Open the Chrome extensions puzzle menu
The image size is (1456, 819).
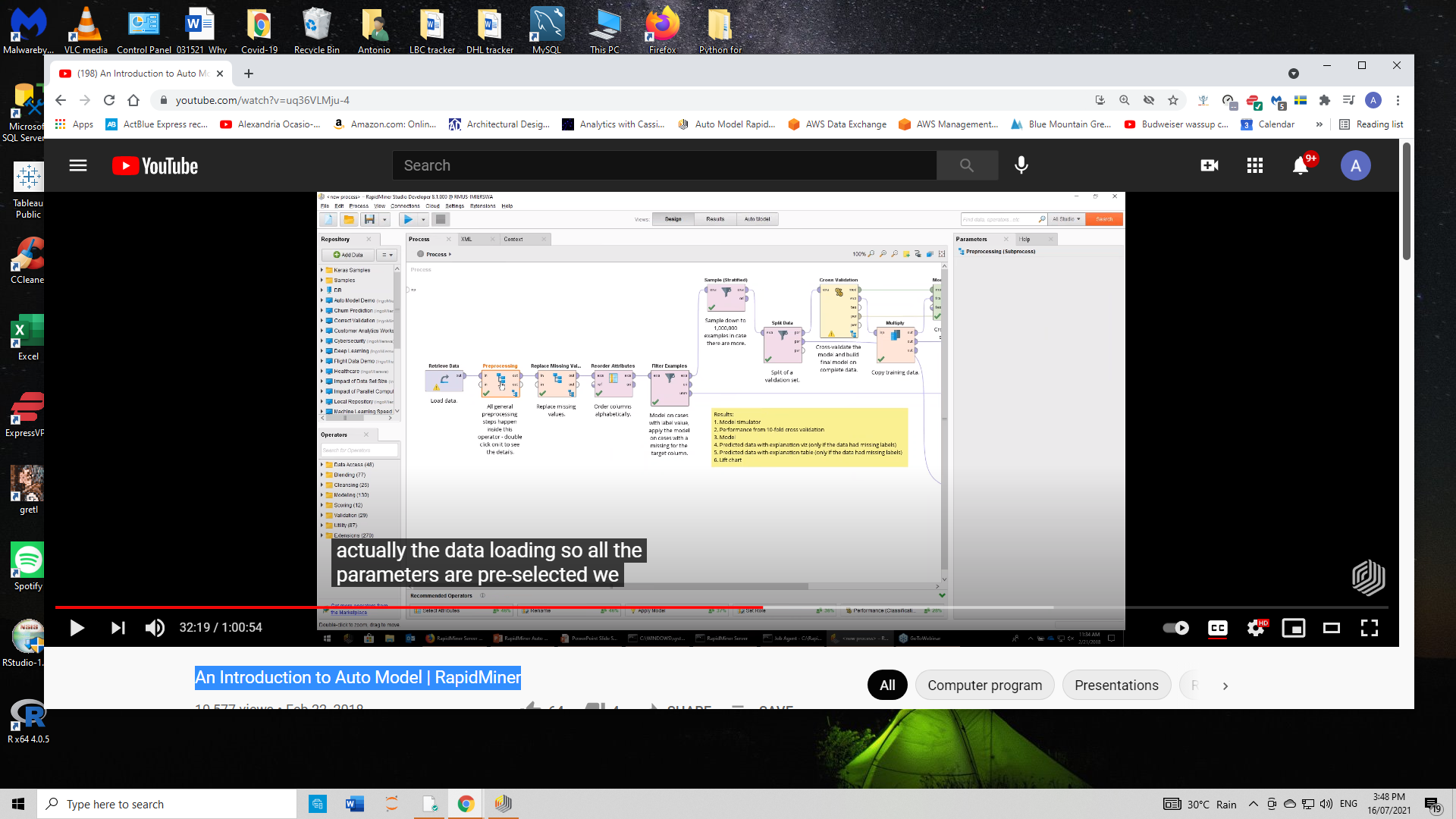1325,100
